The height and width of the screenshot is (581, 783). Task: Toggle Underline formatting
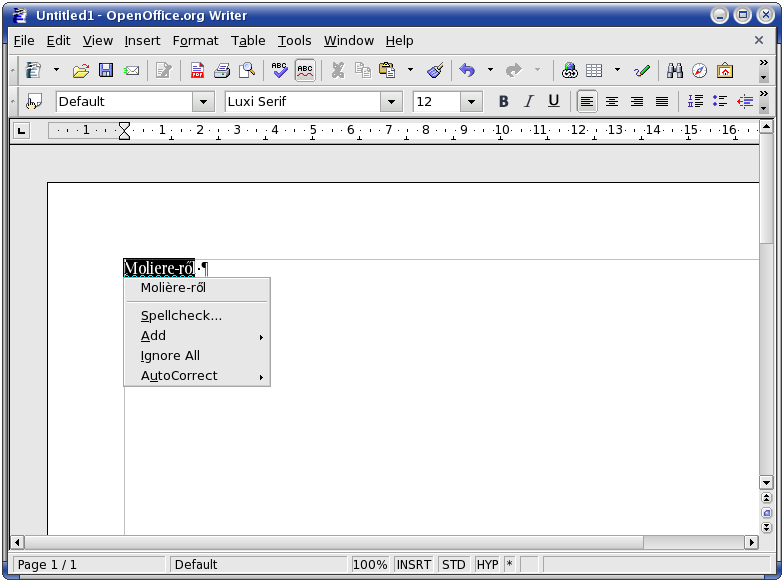tap(553, 101)
